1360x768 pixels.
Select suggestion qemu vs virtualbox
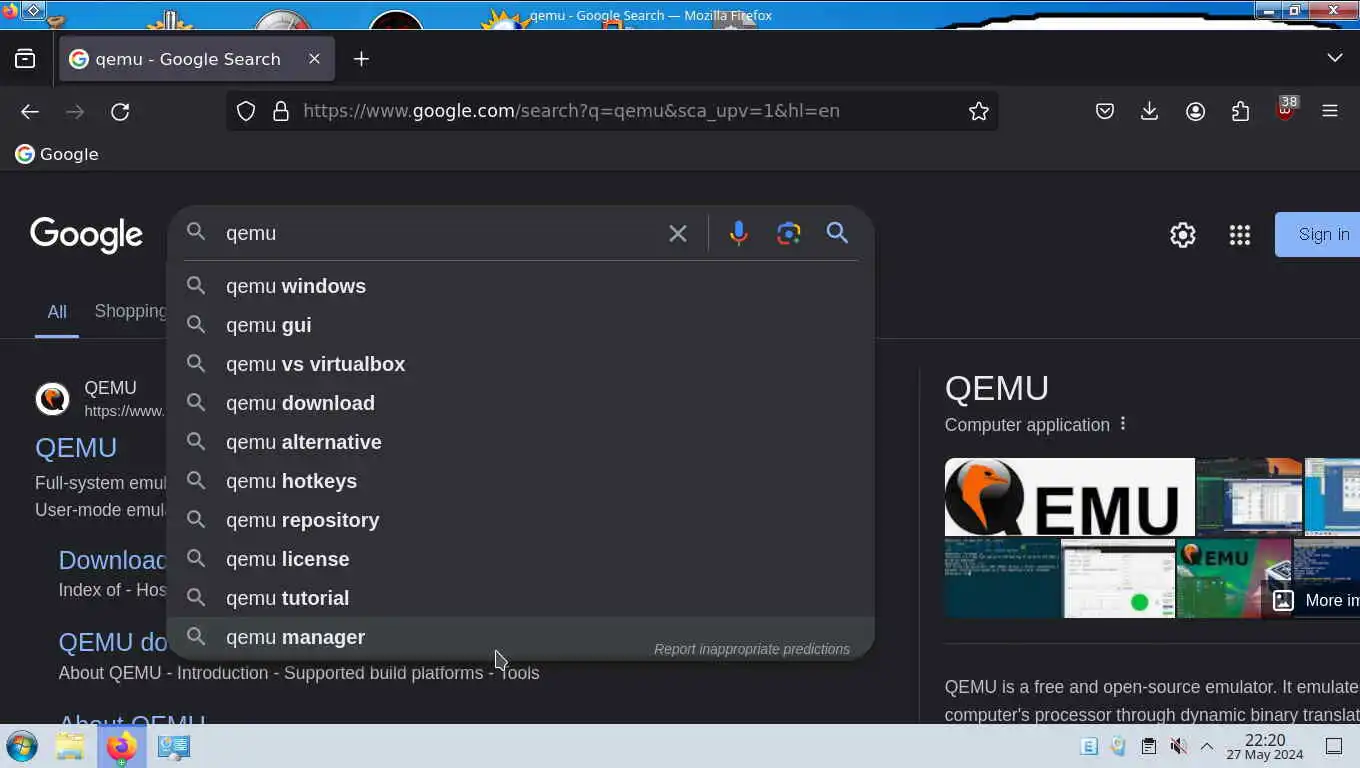point(520,364)
